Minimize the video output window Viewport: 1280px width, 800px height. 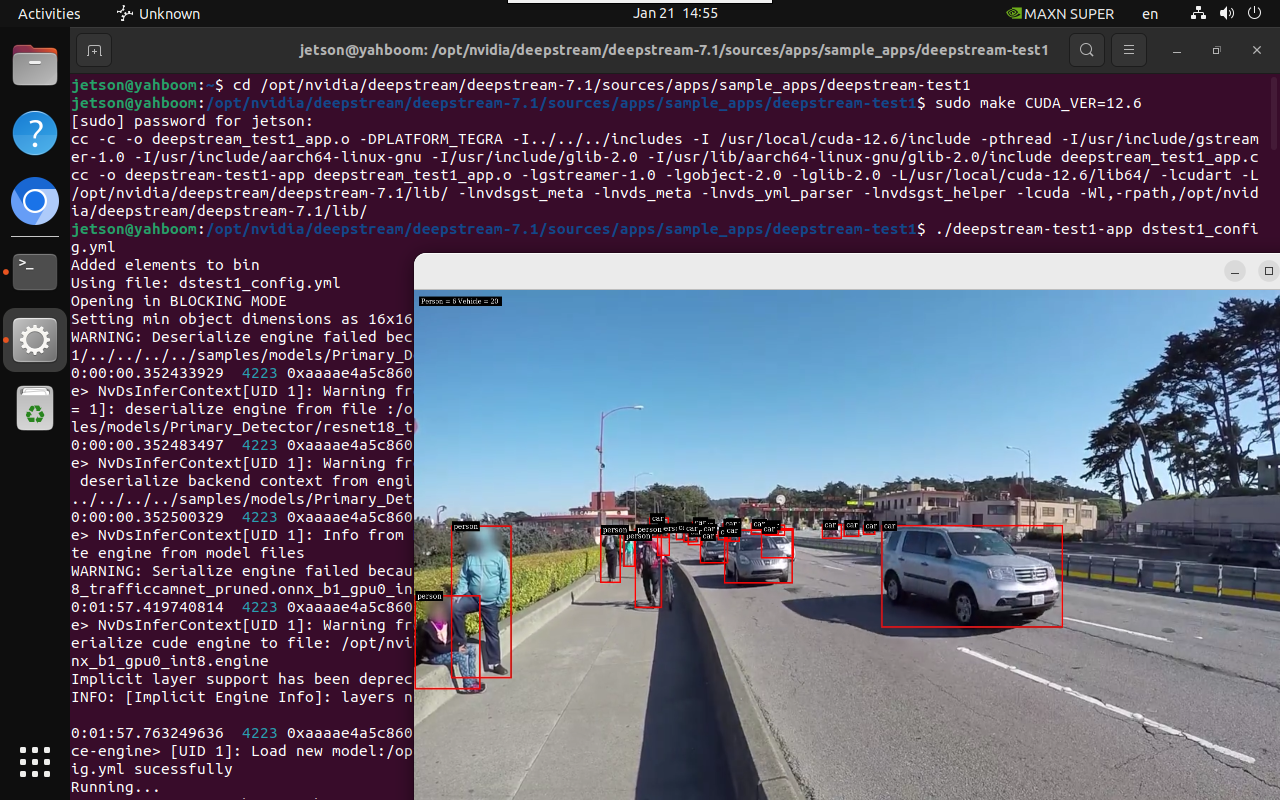click(1235, 271)
